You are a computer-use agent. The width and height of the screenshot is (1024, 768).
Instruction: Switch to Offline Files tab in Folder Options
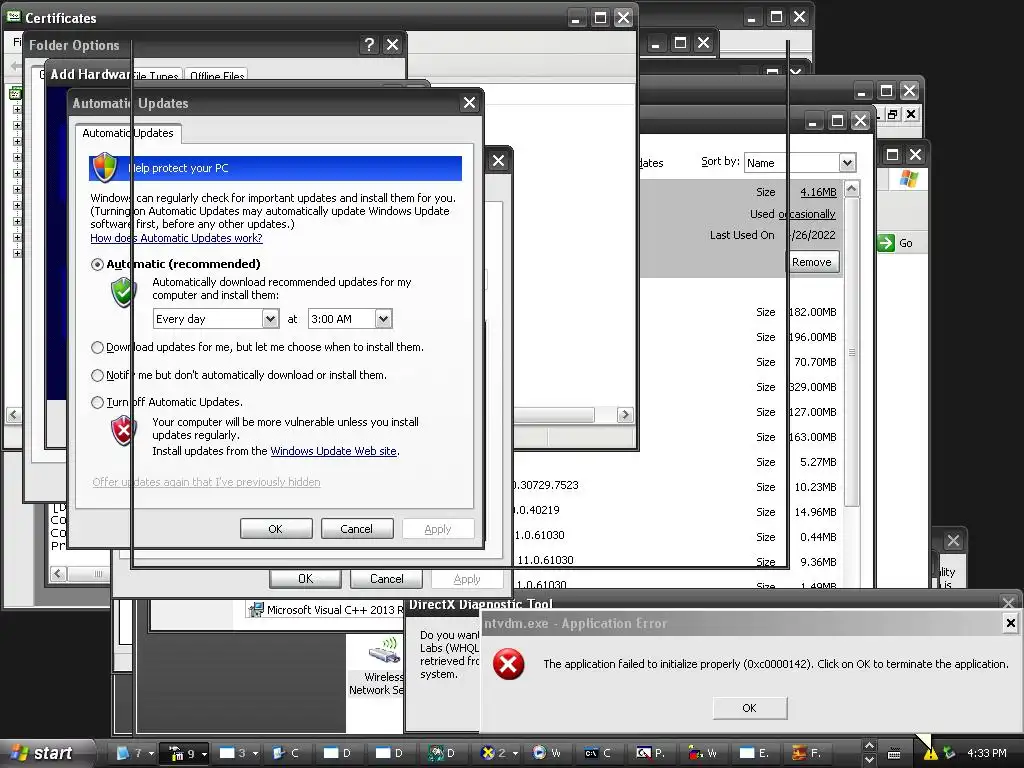217,76
